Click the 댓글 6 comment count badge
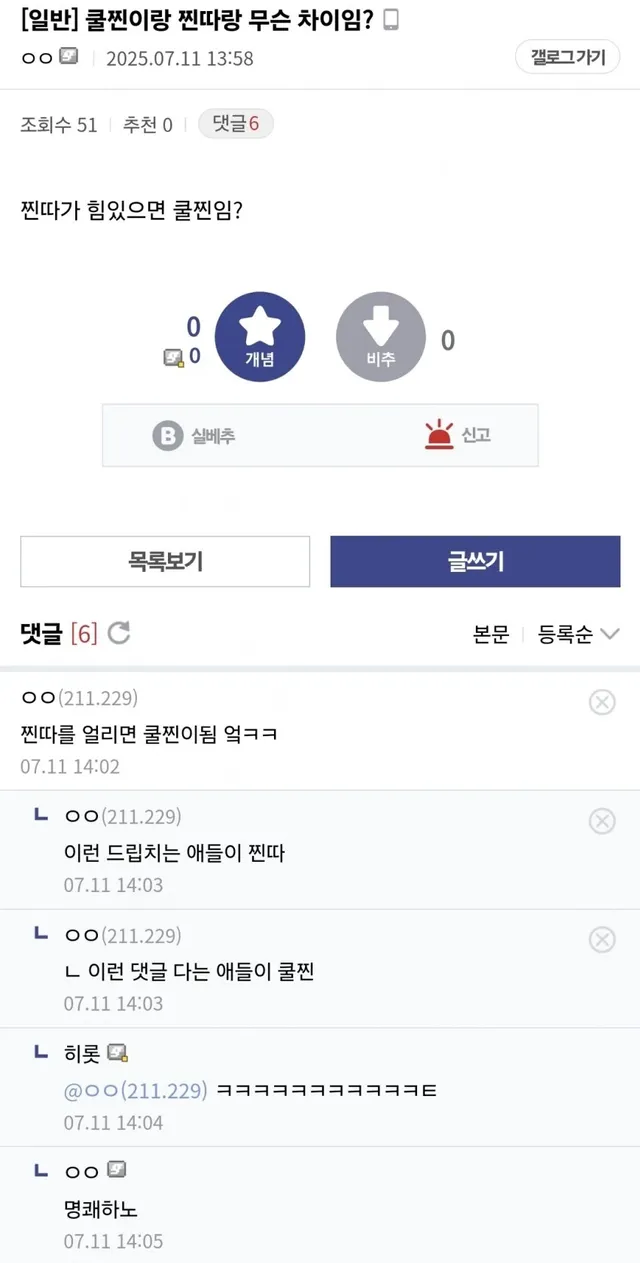Screen dimensions: 640x1263 (x=236, y=124)
